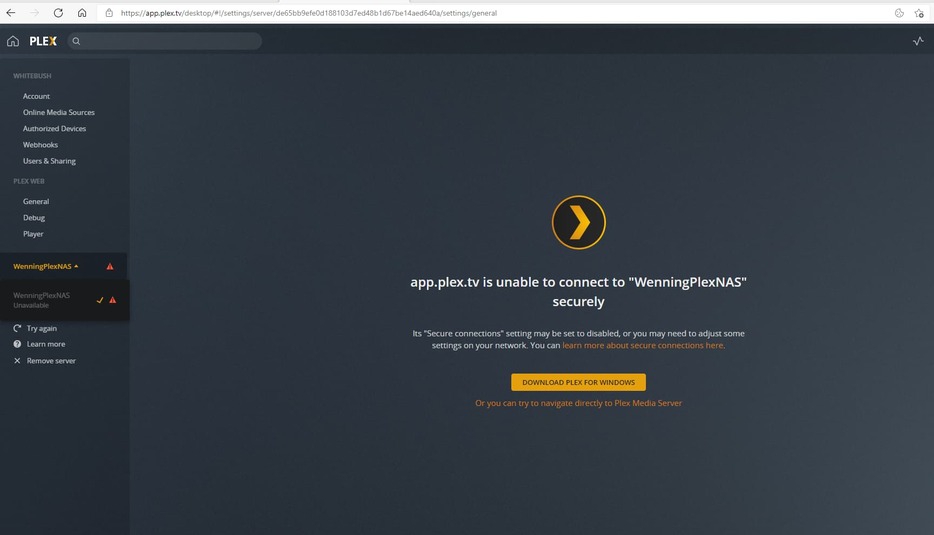Select the unavailable WenningPlexNAS server entry
This screenshot has height=535, width=934.
[x=64, y=300]
